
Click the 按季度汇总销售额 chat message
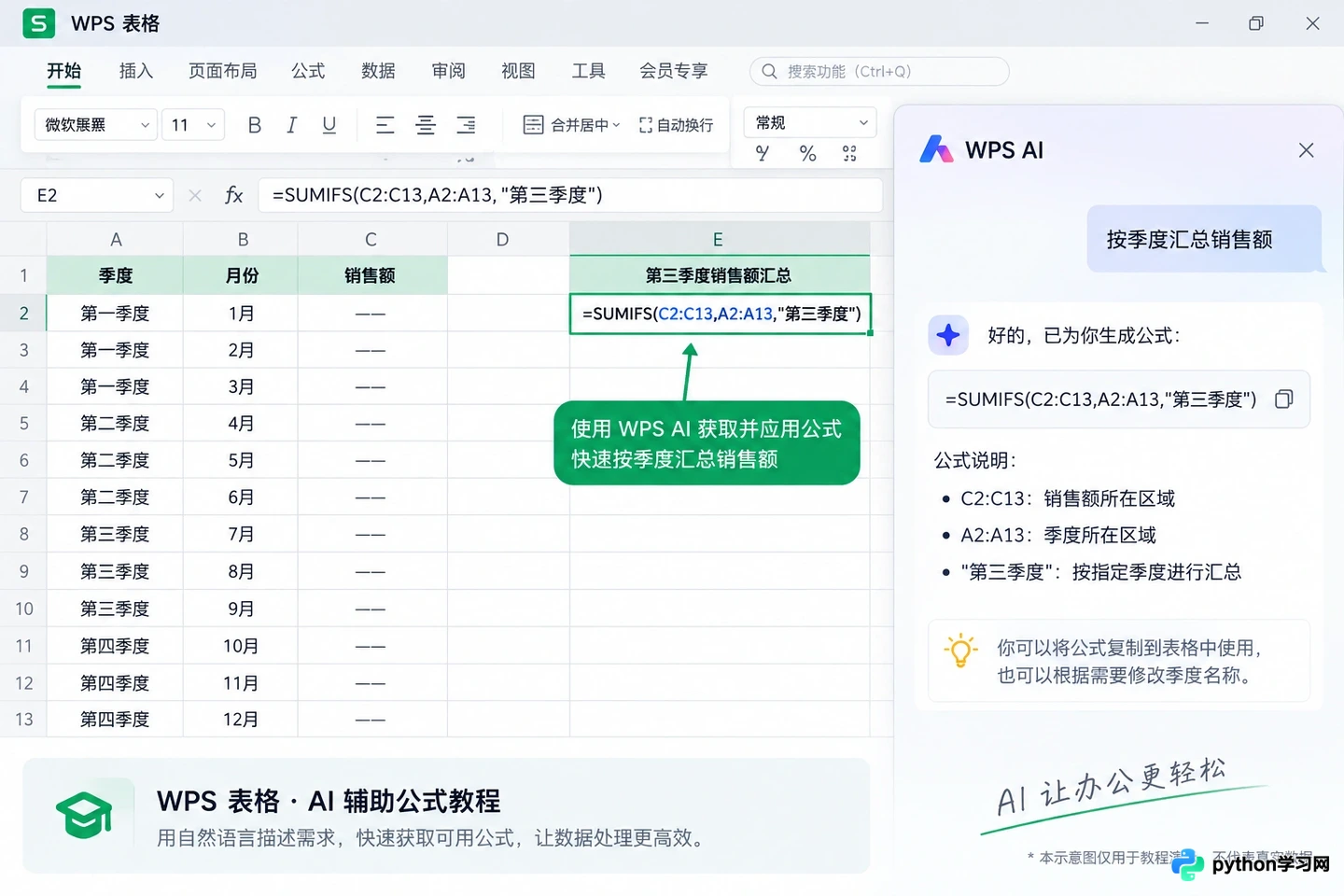click(x=1204, y=239)
